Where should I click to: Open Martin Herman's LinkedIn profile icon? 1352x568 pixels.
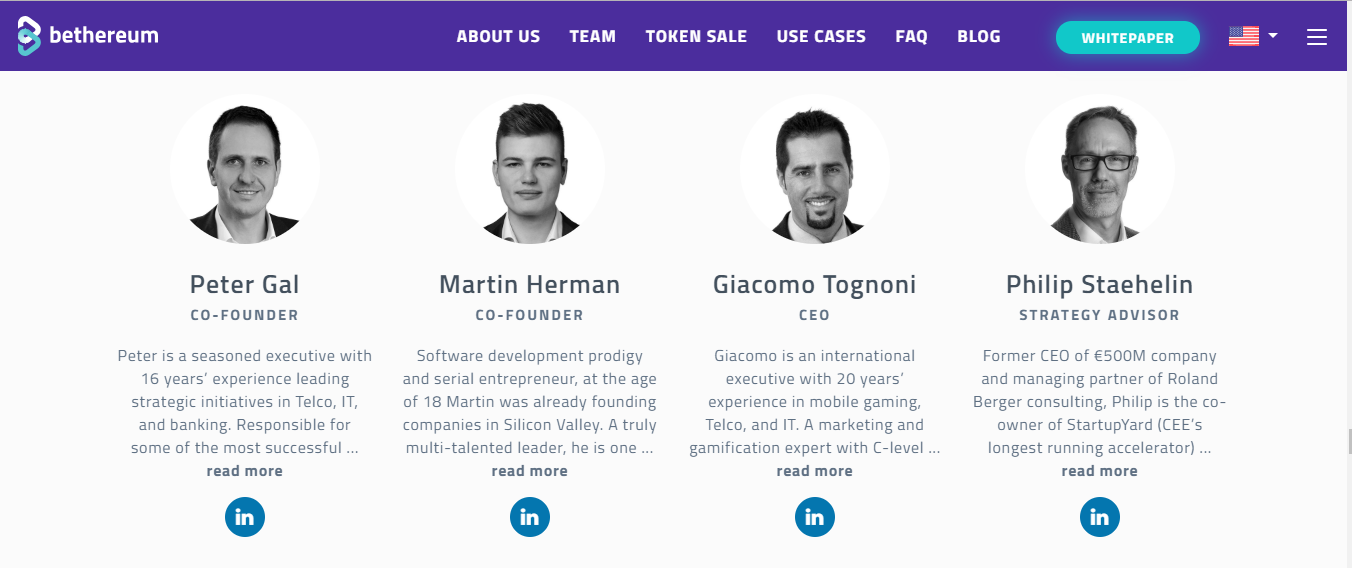pos(530,517)
